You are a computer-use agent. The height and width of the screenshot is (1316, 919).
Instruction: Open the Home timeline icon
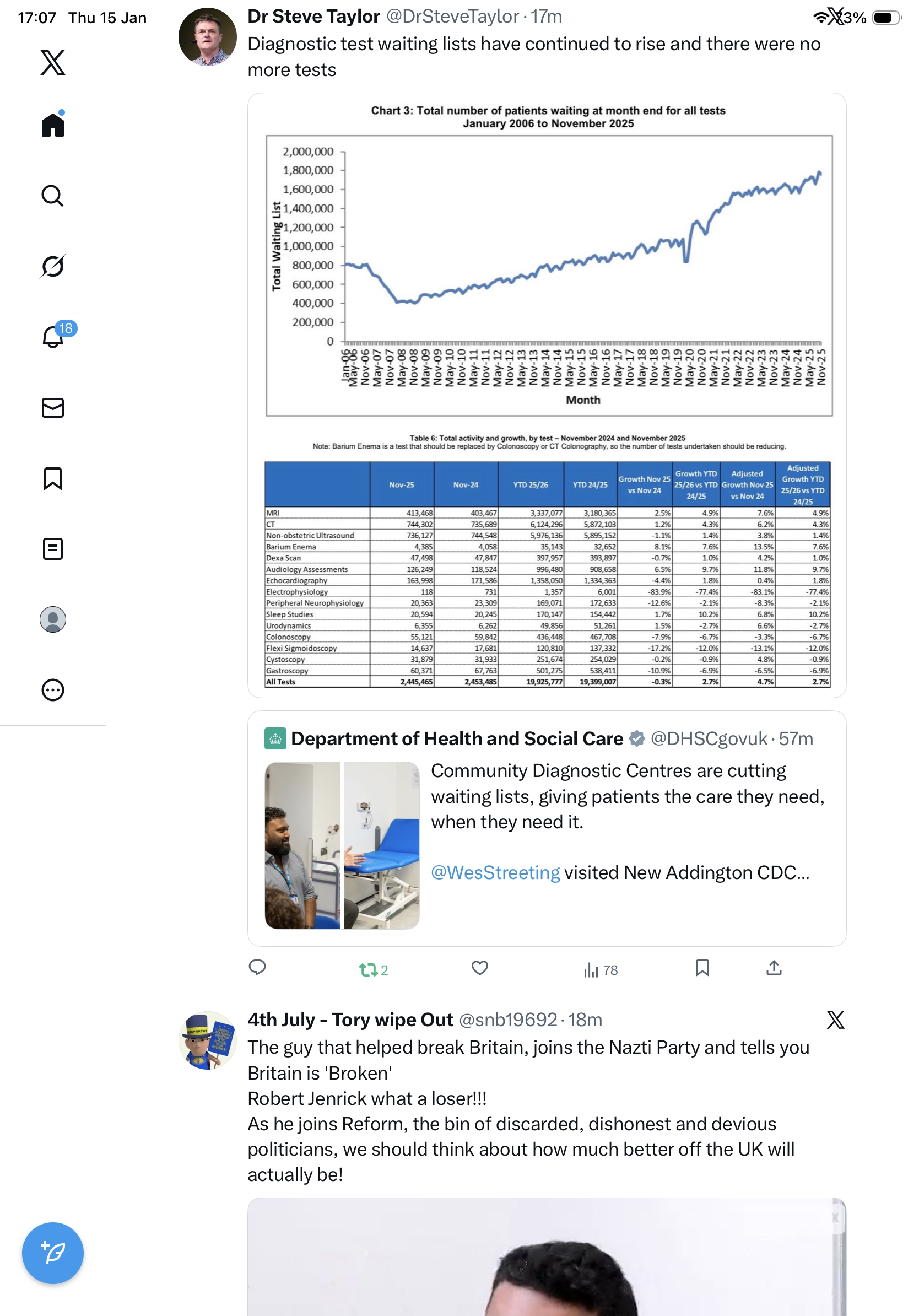tap(53, 125)
